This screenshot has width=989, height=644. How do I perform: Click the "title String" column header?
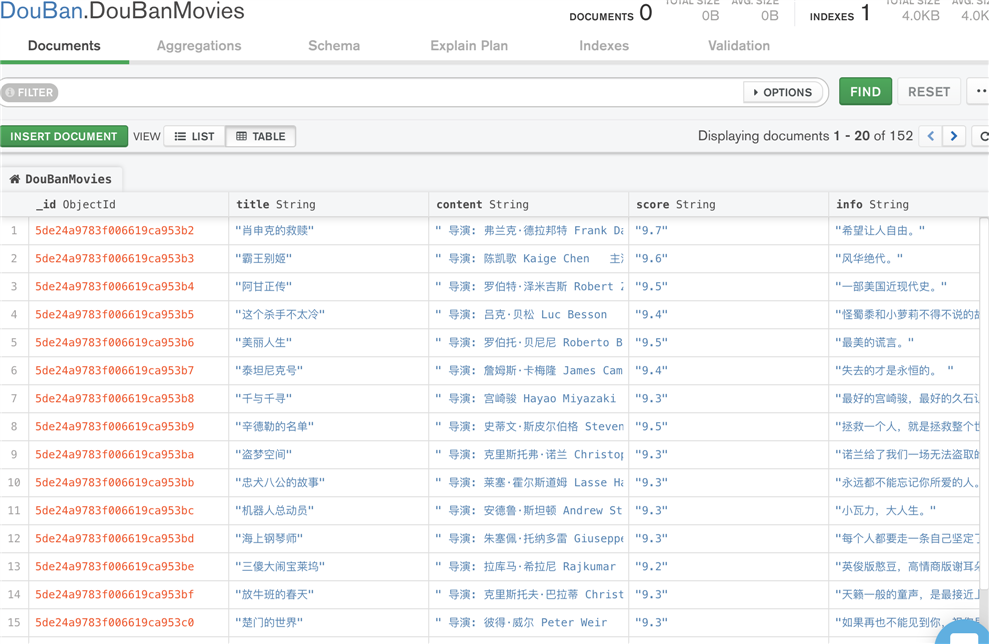(328, 204)
